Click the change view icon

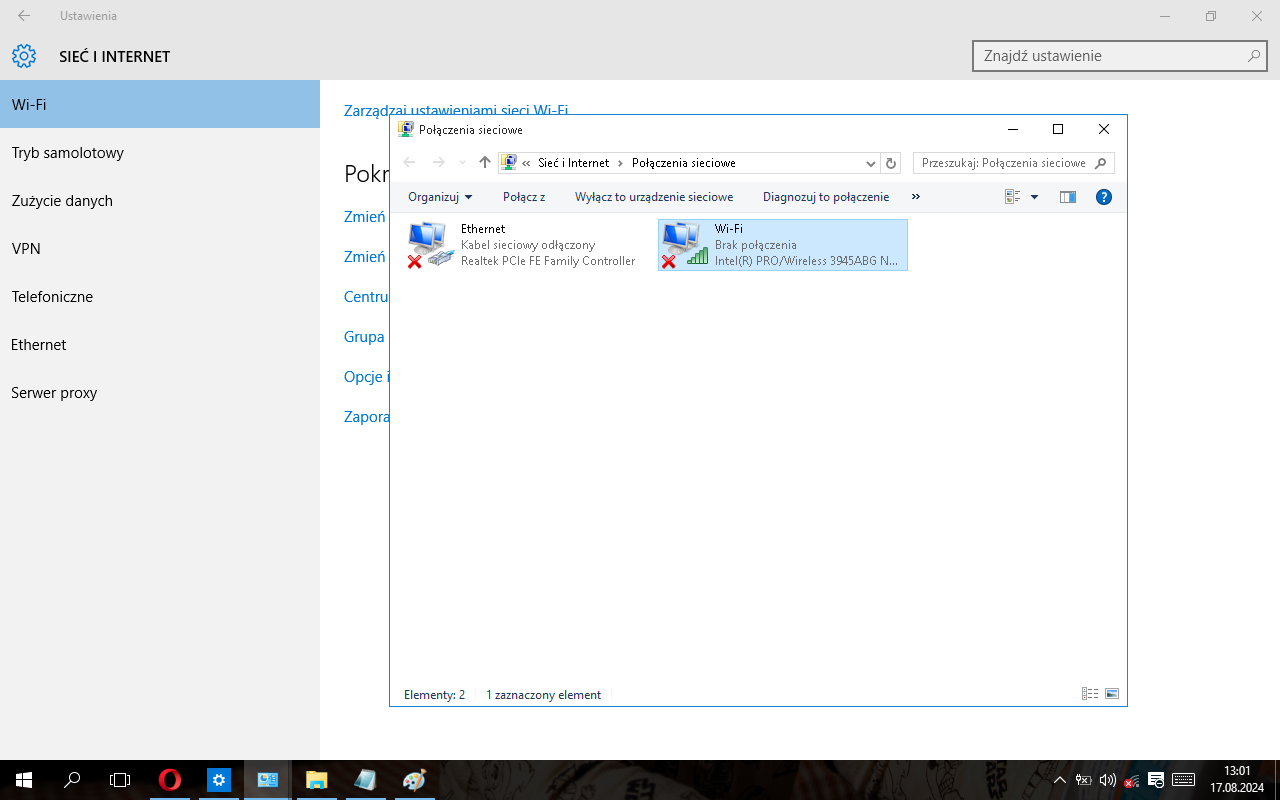1012,197
